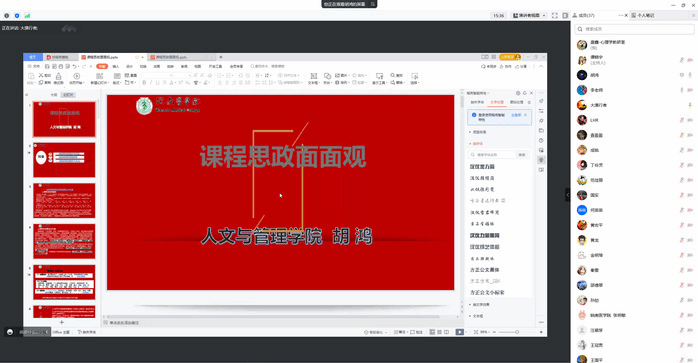Click the Undo arrow in quick access toolbar

75,66
